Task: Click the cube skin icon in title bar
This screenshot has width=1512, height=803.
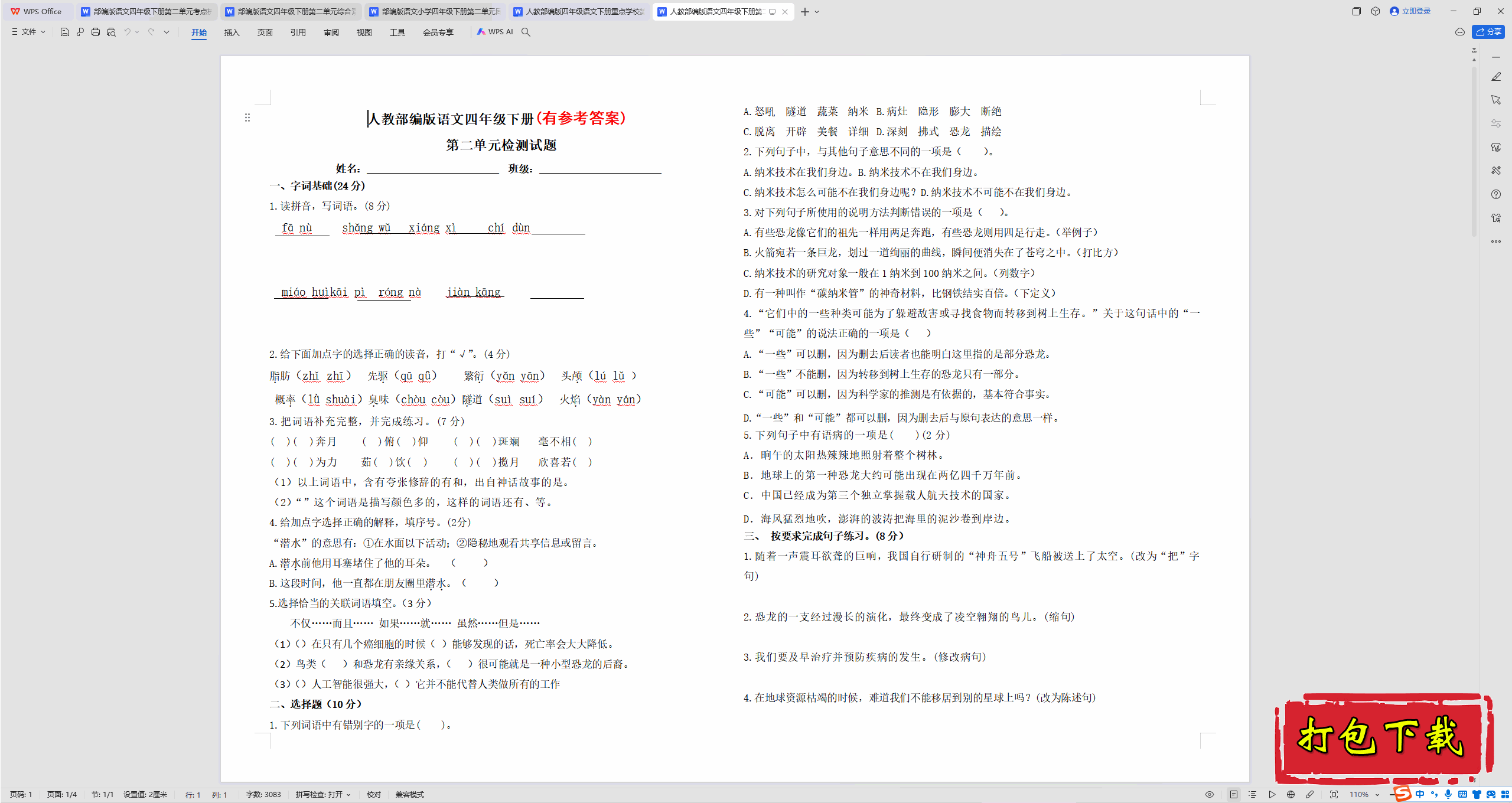Action: point(1376,11)
